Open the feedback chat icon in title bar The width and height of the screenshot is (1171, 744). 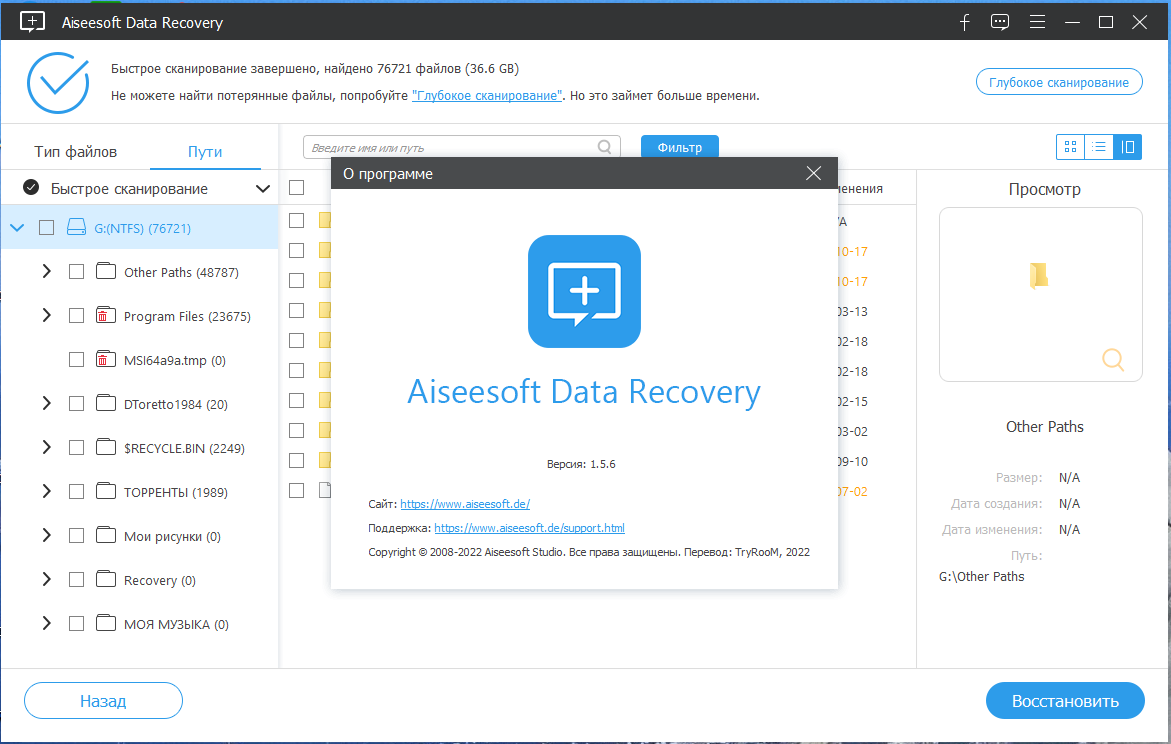1000,22
